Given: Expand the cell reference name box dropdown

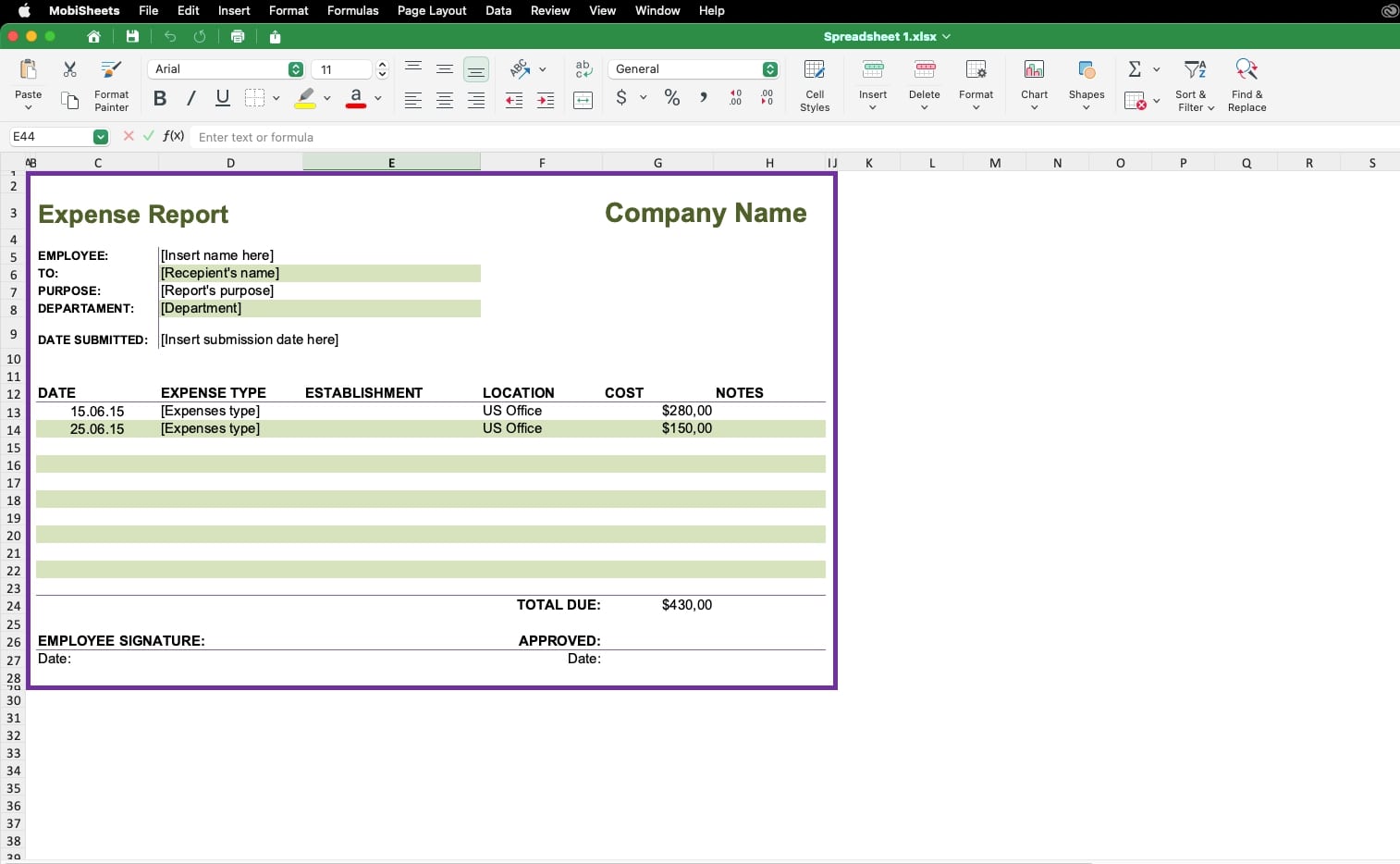Looking at the screenshot, I should tap(100, 137).
